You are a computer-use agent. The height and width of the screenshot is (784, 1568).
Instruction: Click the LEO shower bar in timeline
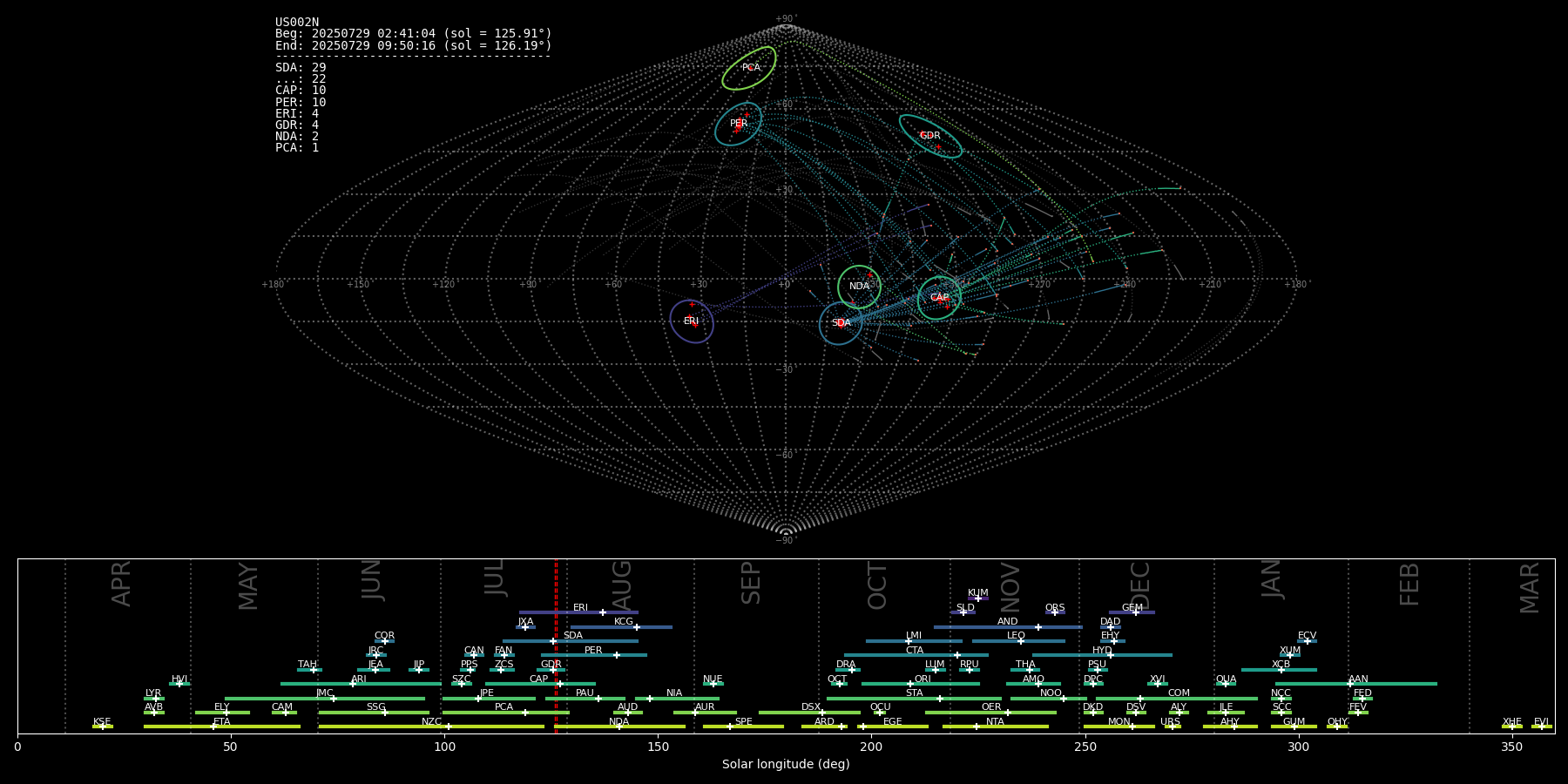(x=1018, y=641)
